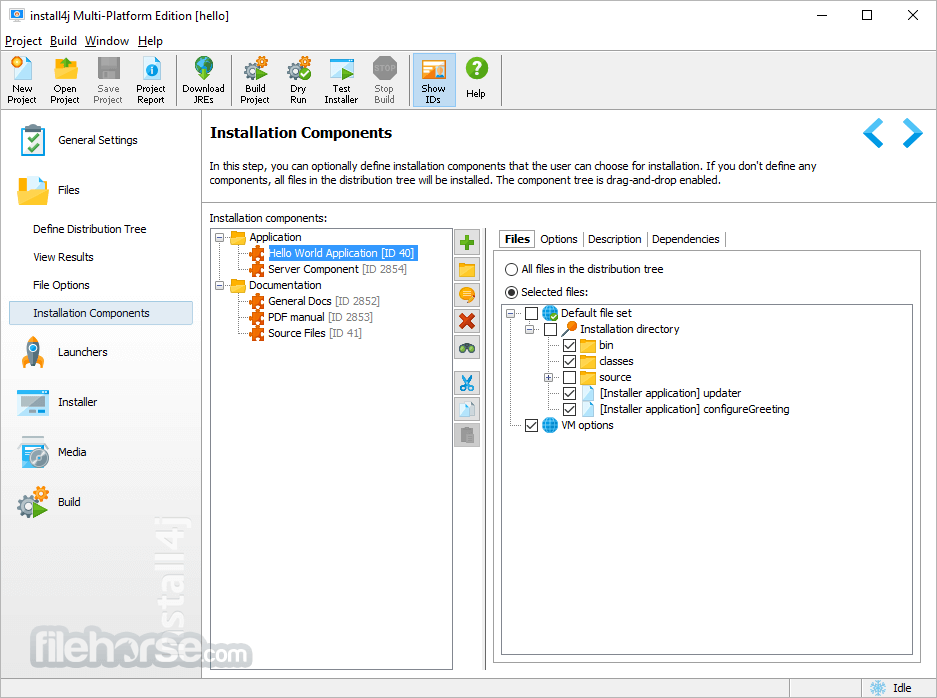Screen dimensions: 937x698
Task: Uncheck the bin folder checkbox
Action: coord(569,345)
